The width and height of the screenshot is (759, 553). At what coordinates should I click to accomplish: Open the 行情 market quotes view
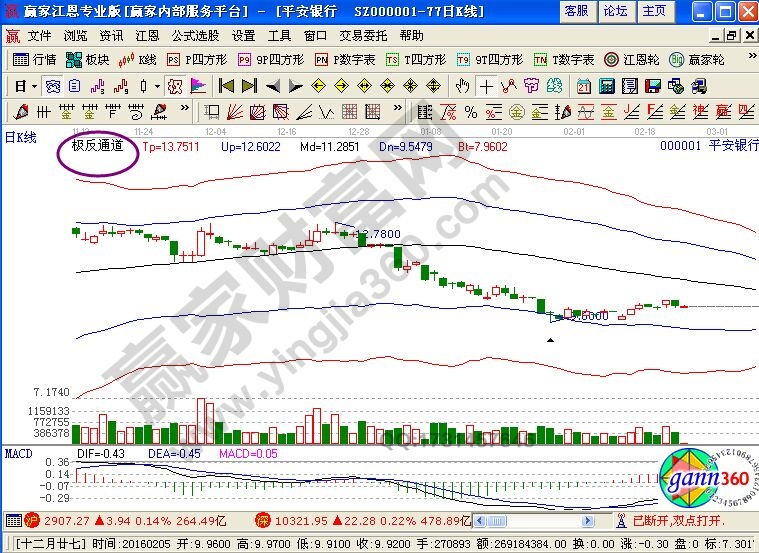point(35,60)
